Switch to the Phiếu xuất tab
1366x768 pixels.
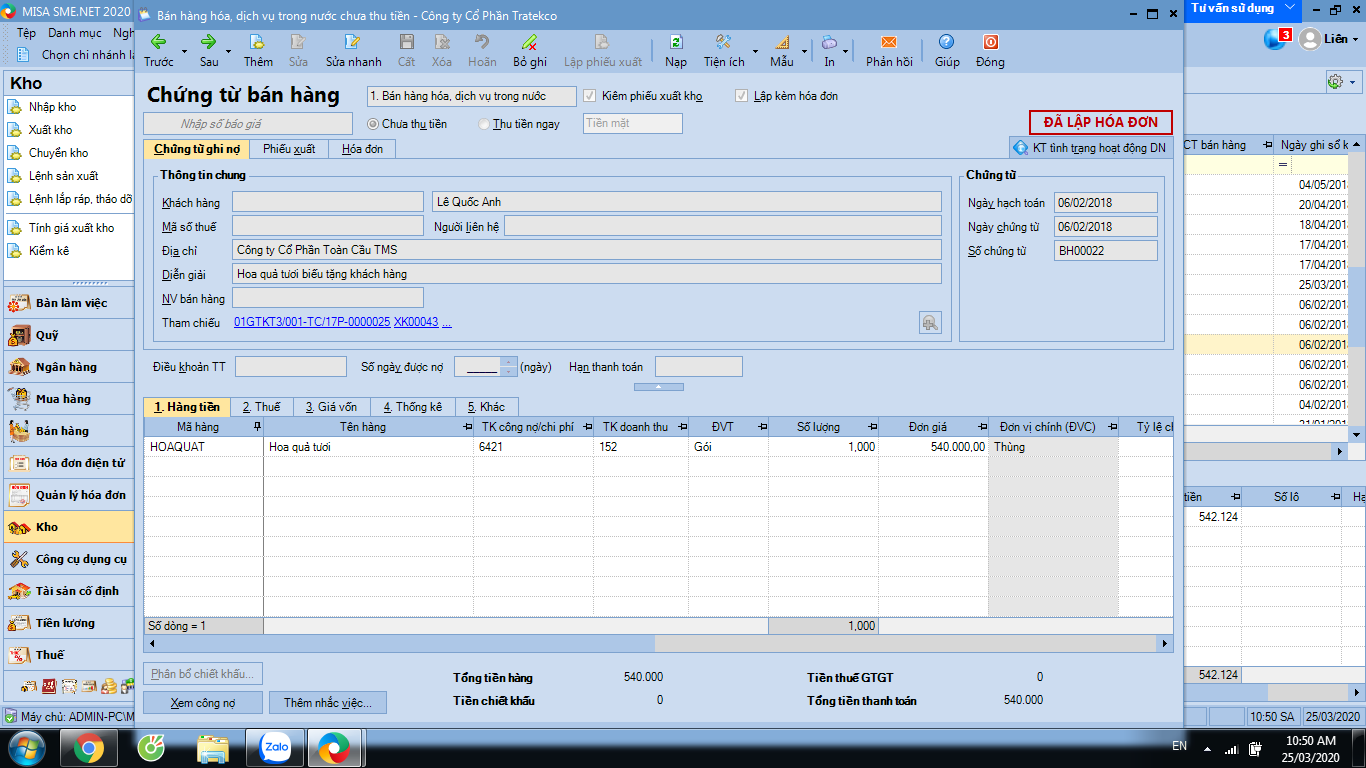289,149
